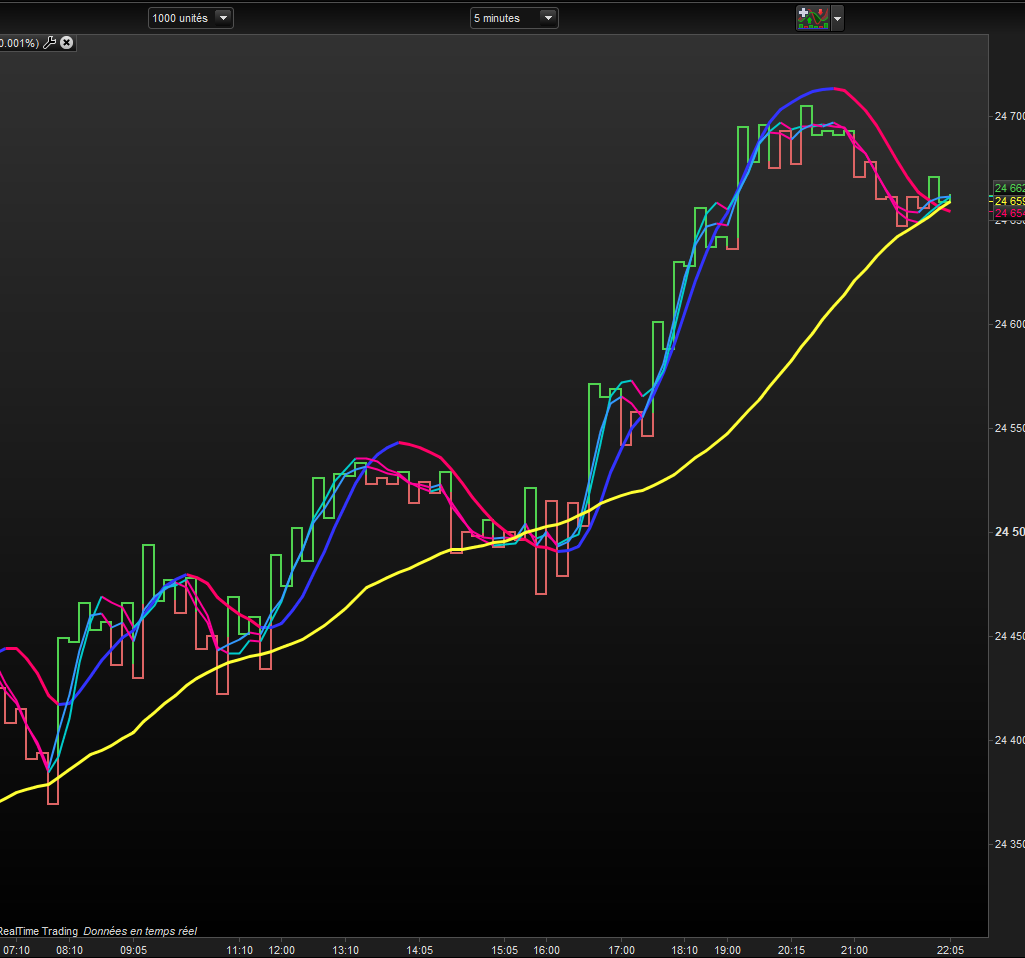Remove the indicator with the X icon
This screenshot has width=1025, height=958.
click(x=67, y=43)
